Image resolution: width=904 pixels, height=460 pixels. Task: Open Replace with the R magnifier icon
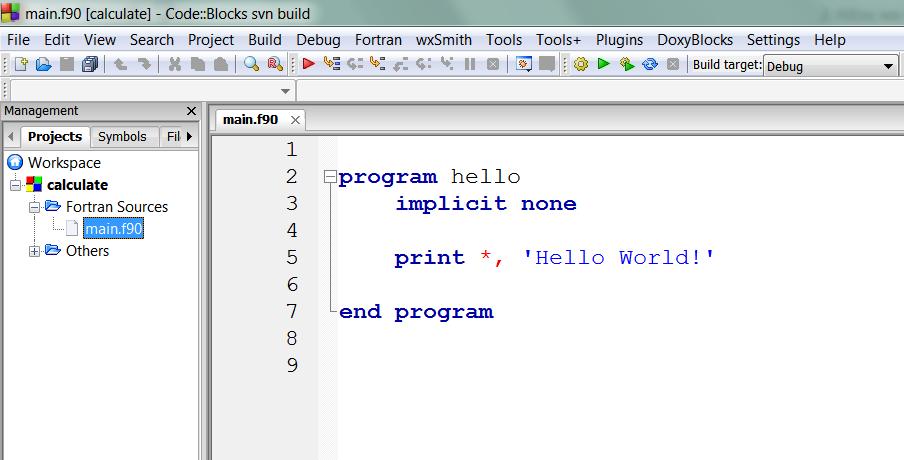(x=275, y=64)
